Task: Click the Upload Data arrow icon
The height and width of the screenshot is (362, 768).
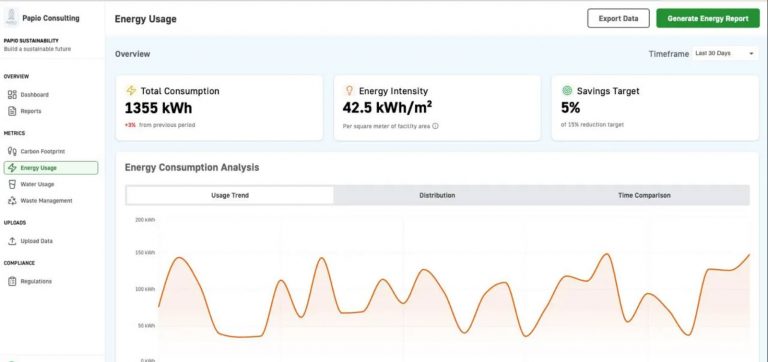Action: (12, 241)
